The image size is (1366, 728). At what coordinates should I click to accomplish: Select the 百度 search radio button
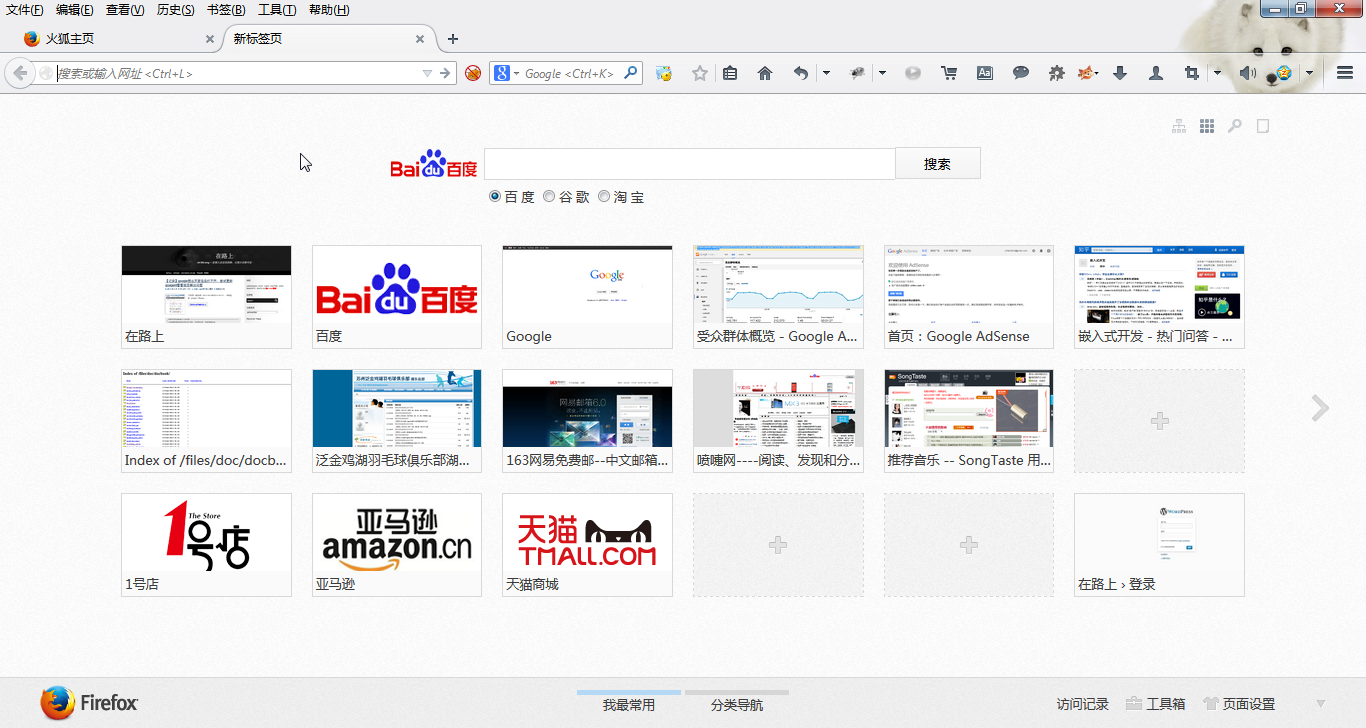click(x=495, y=197)
